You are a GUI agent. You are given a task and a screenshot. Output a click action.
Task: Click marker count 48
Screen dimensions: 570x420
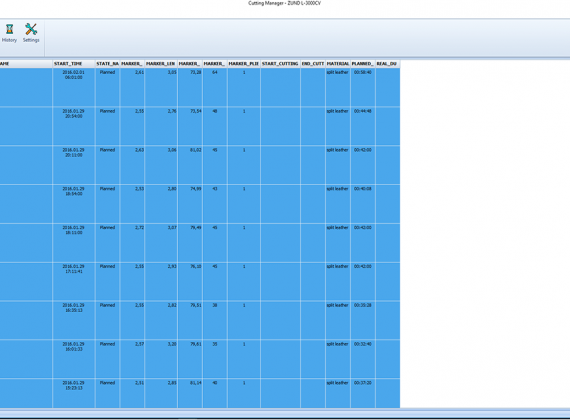pyautogui.click(x=215, y=111)
